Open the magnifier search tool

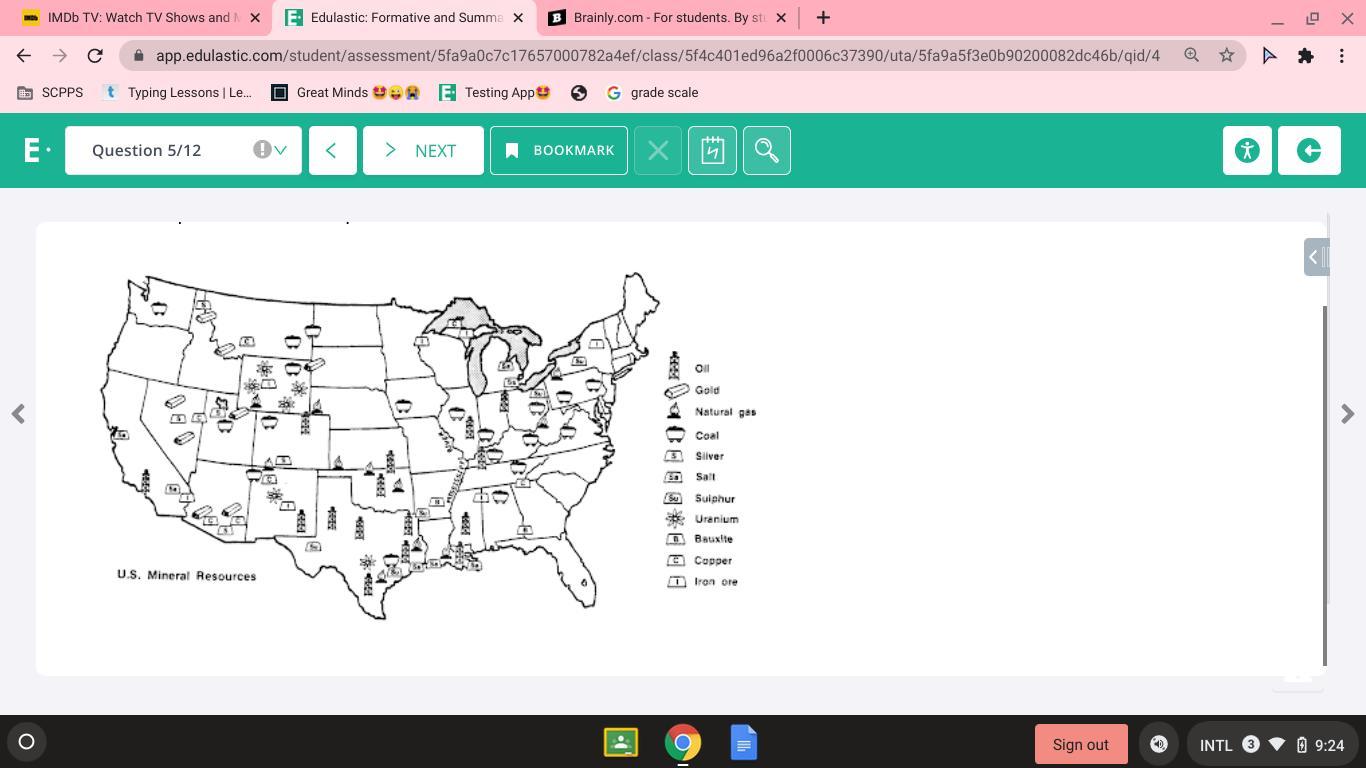[x=767, y=150]
